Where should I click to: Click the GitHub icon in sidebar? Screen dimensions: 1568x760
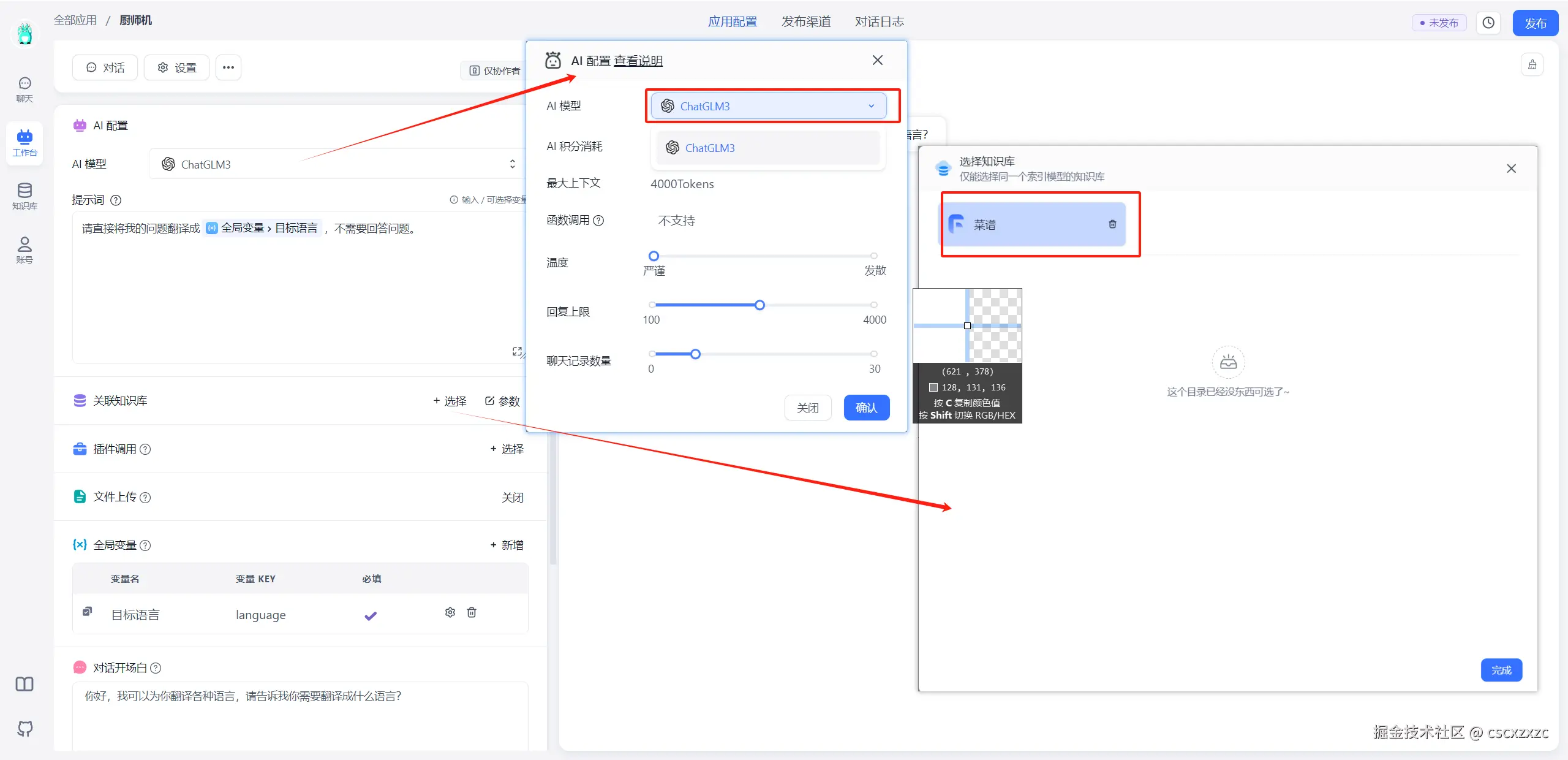(x=24, y=729)
